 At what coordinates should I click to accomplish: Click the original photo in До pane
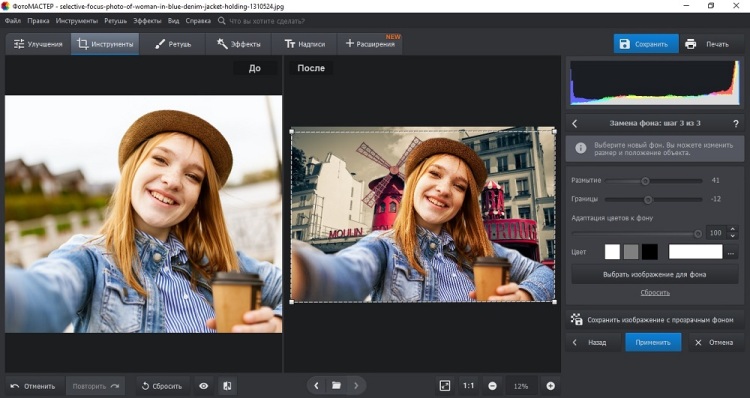pyautogui.click(x=143, y=214)
